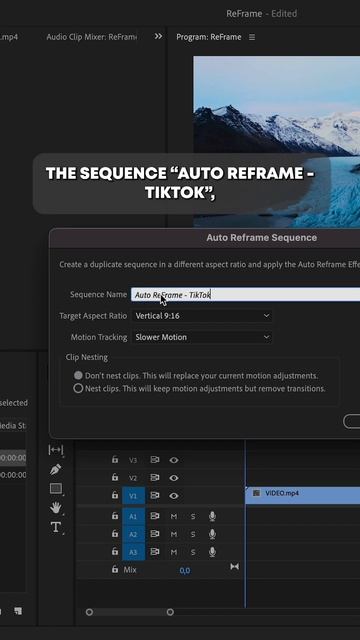360x640 pixels.
Task: Target track V2 header
Action: coord(133,478)
